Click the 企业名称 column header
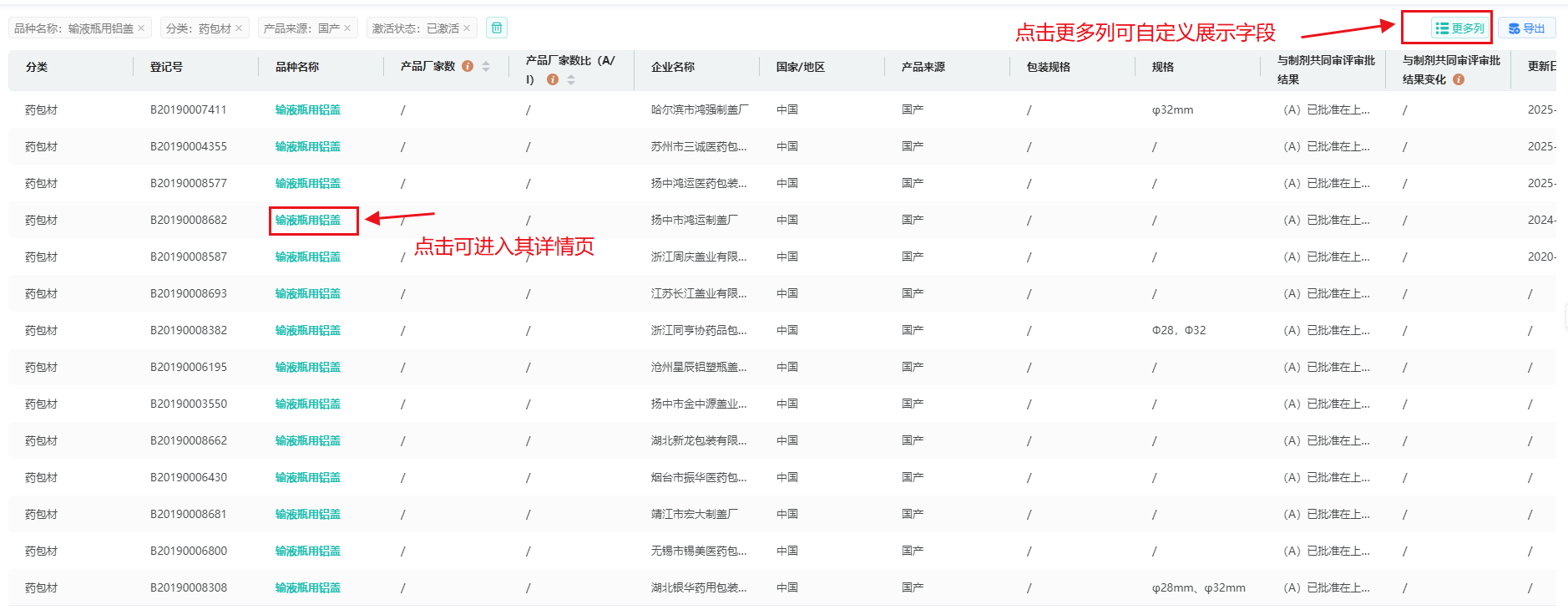This screenshot has height=615, width=1568. tap(673, 67)
